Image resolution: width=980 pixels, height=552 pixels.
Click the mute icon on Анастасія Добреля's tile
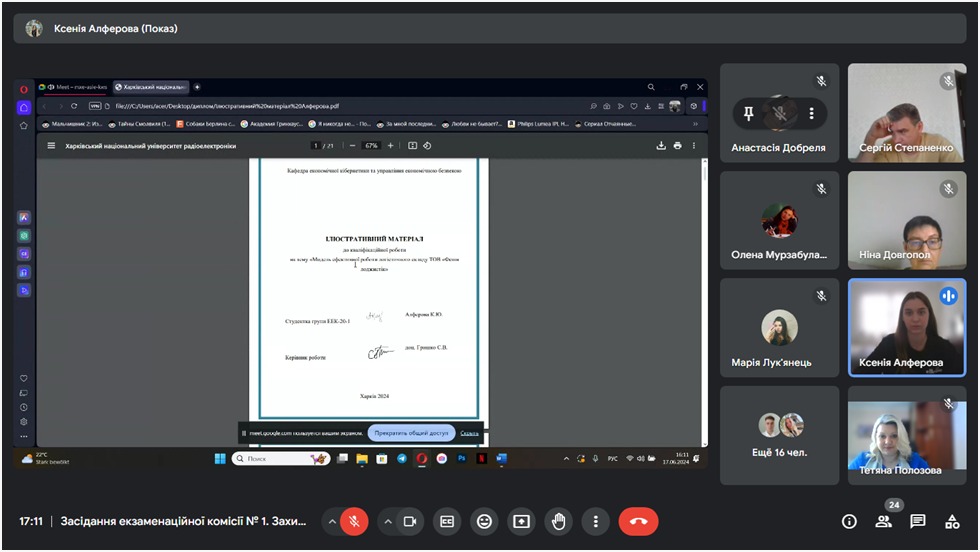(779, 114)
